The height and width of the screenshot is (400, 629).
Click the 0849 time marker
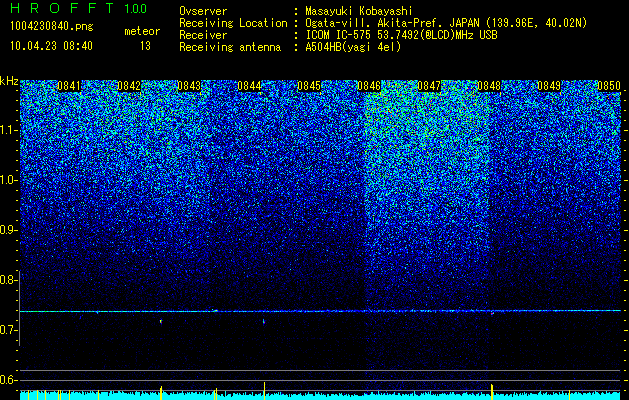point(549,86)
